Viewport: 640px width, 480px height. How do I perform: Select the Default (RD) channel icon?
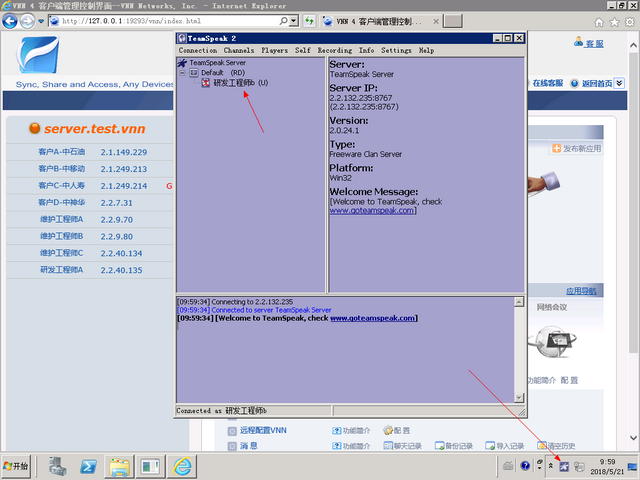(194, 73)
